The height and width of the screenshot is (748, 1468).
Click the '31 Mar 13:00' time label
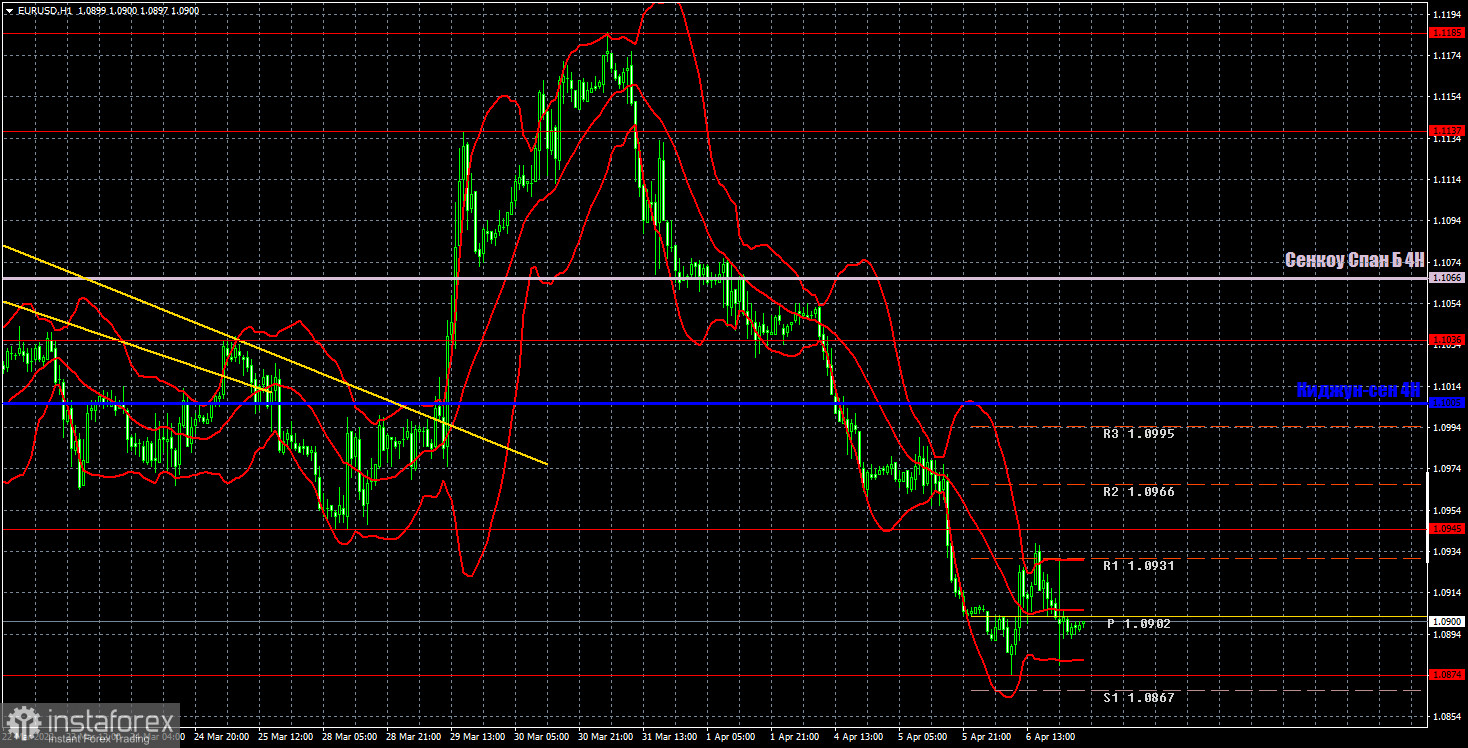coord(672,736)
